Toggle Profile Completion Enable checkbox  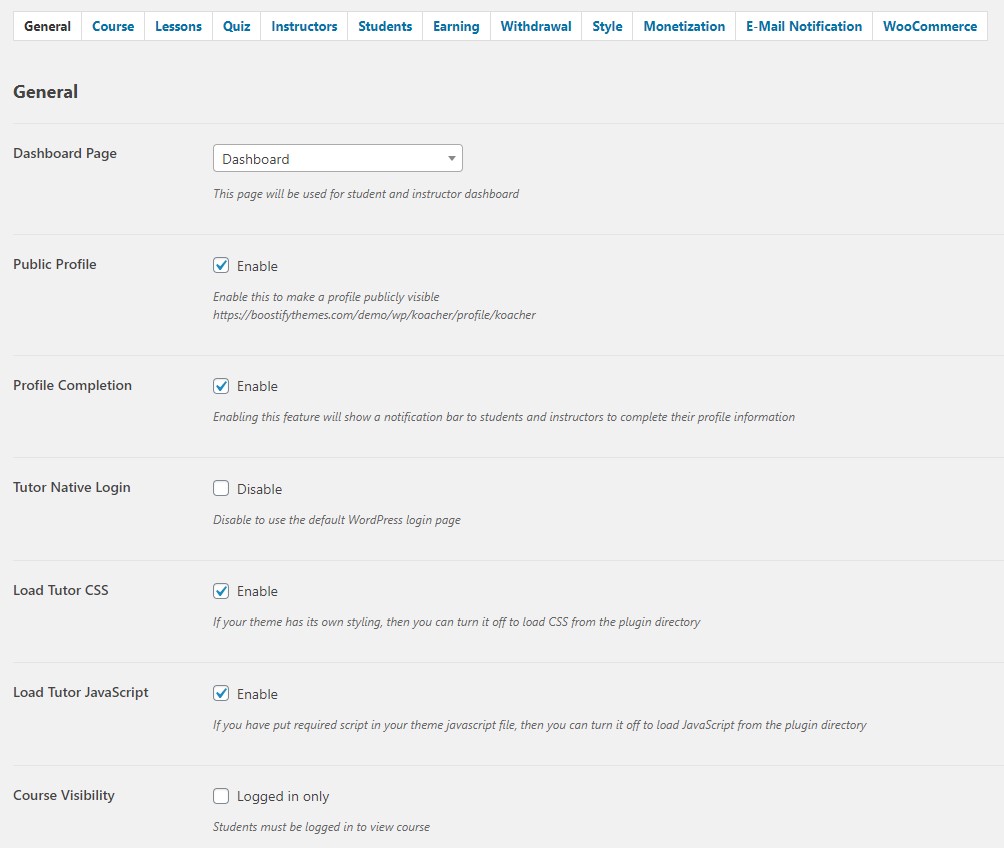coord(221,386)
